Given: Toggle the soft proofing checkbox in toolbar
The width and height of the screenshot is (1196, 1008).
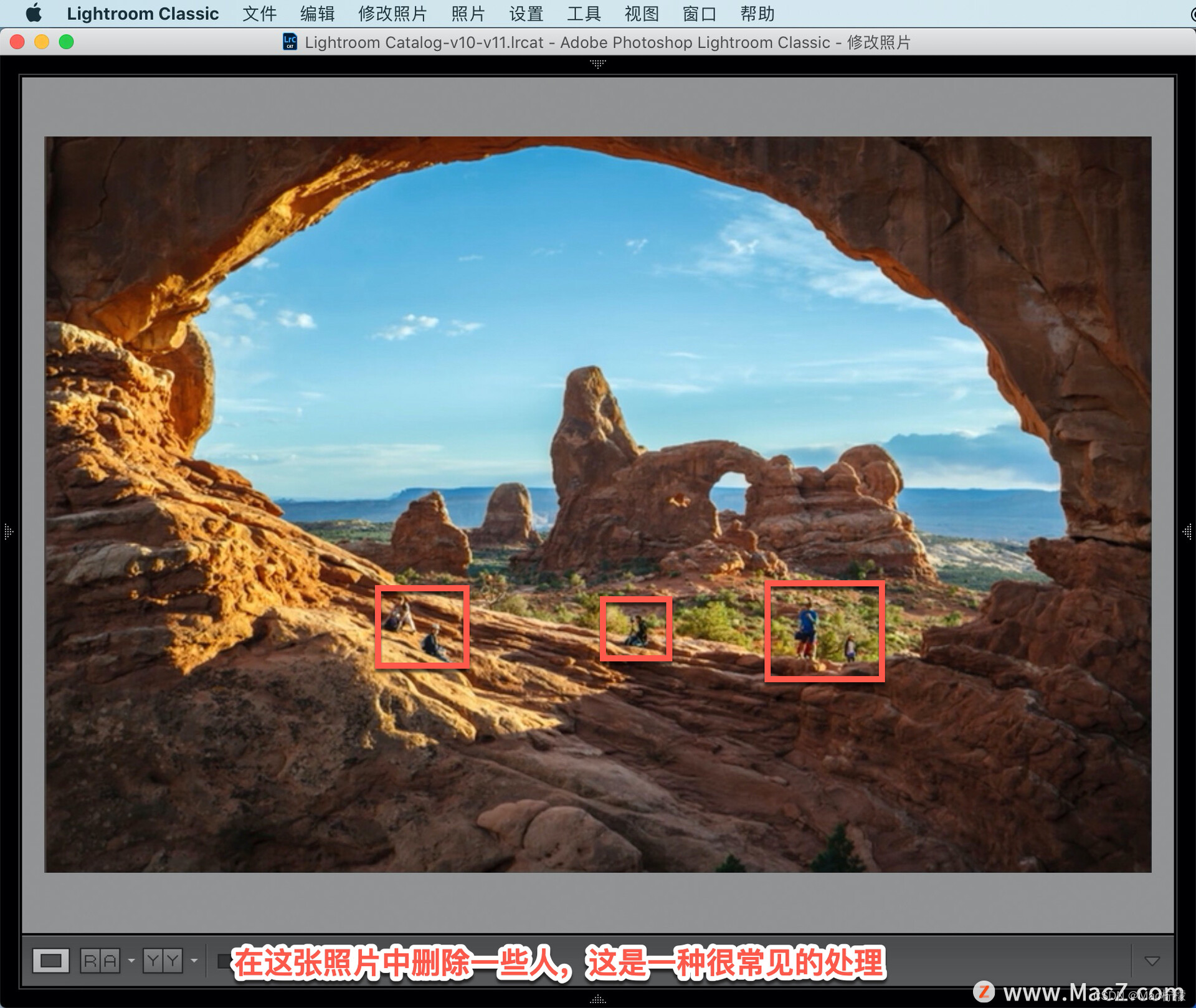Looking at the screenshot, I should pyautogui.click(x=223, y=961).
